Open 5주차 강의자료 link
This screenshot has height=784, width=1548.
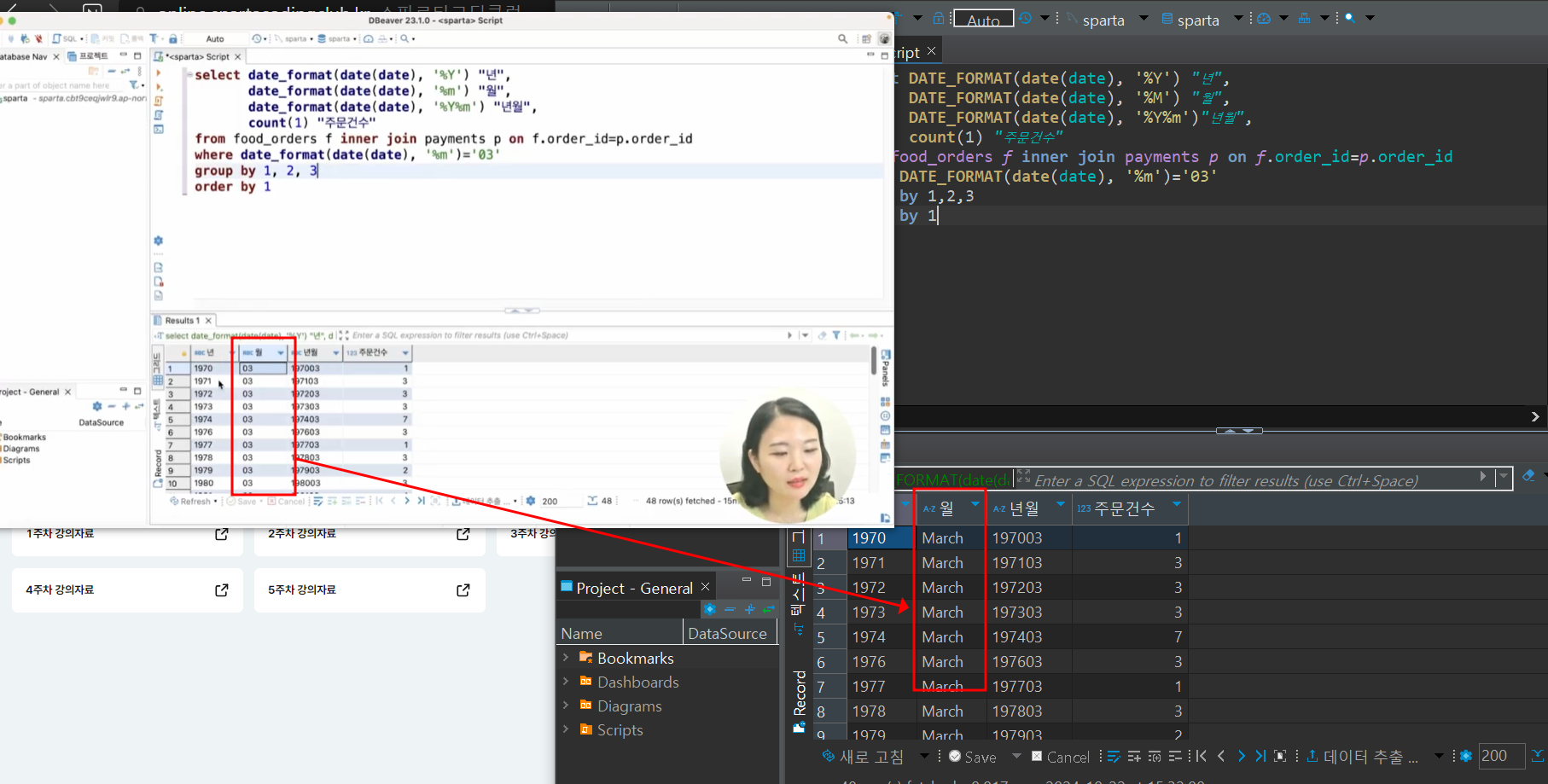(370, 590)
